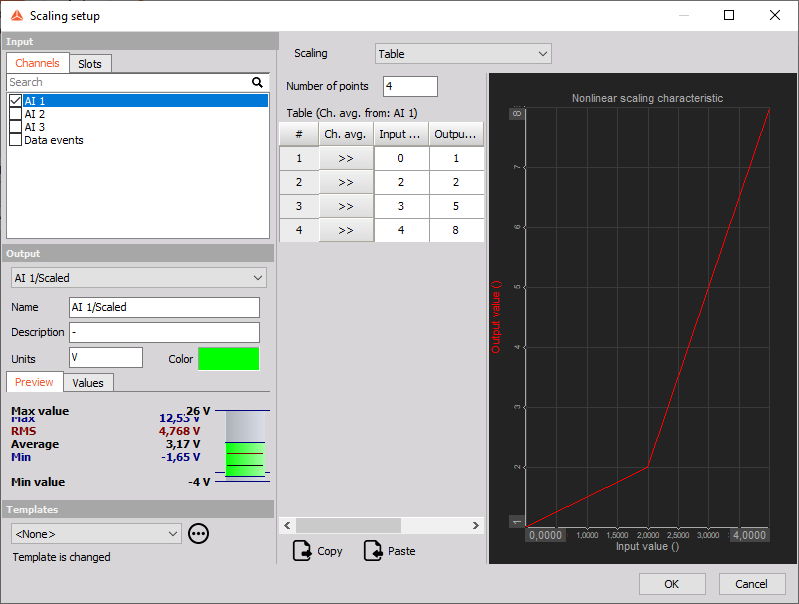Click the Min value -4 V label
Image resolution: width=799 pixels, height=604 pixels.
pyautogui.click(x=111, y=482)
